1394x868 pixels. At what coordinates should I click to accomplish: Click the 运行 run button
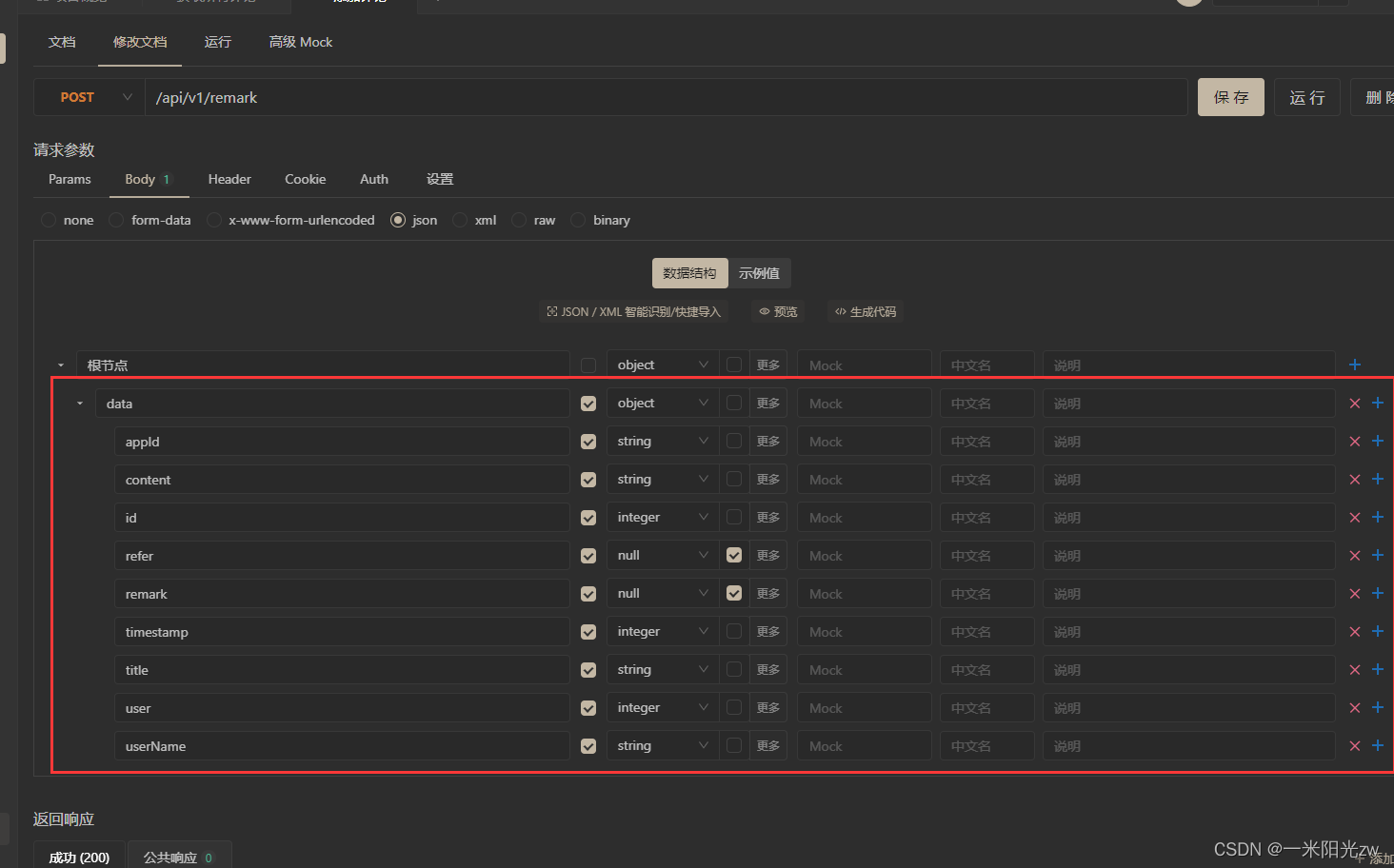pos(1307,97)
